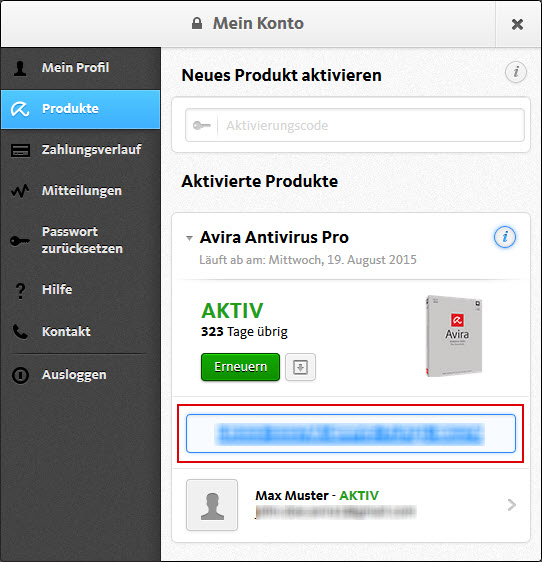Log out via Ausloggen
This screenshot has height=562, width=542.
click(x=80, y=375)
